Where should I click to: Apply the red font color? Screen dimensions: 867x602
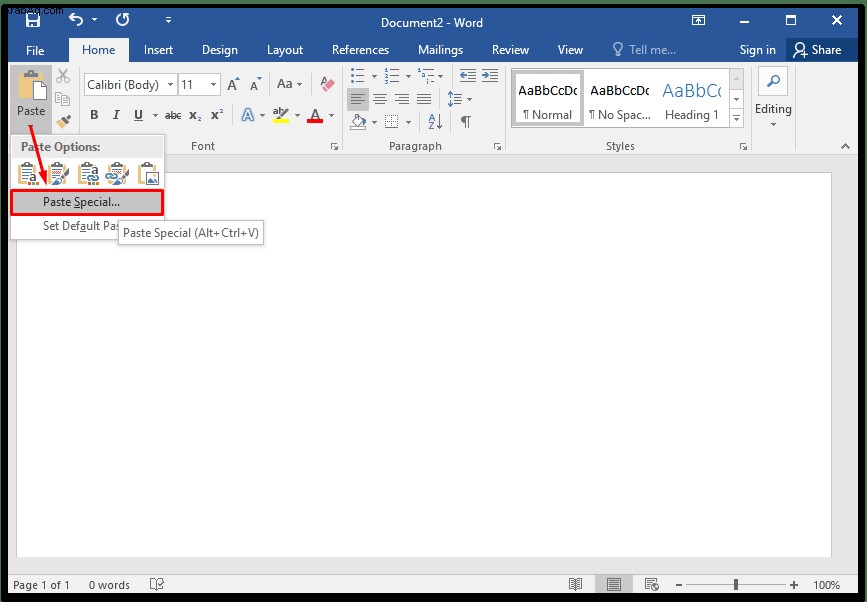coord(315,115)
